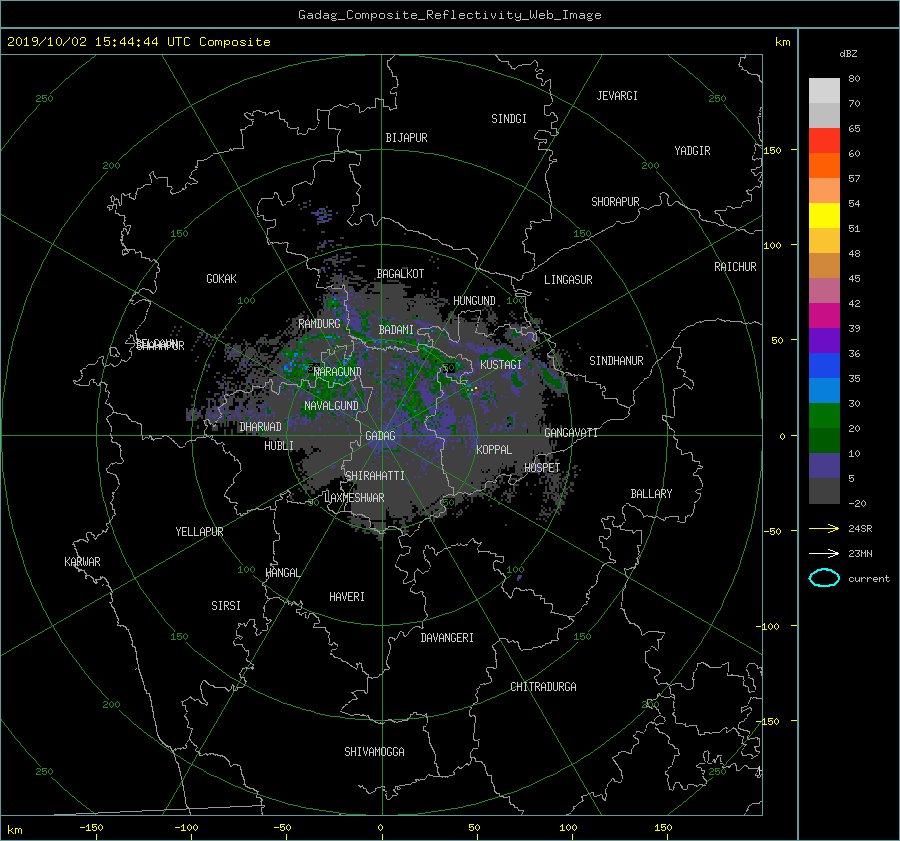Click the HUNGUND city label
The width and height of the screenshot is (900, 841).
474,300
